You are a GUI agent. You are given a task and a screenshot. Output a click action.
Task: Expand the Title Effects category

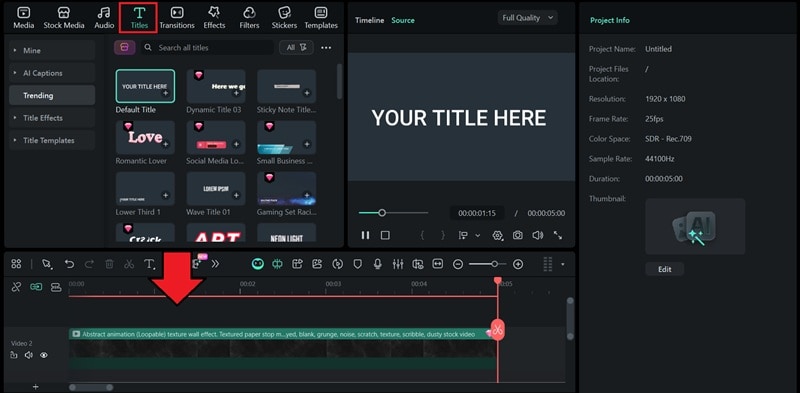coord(52,118)
